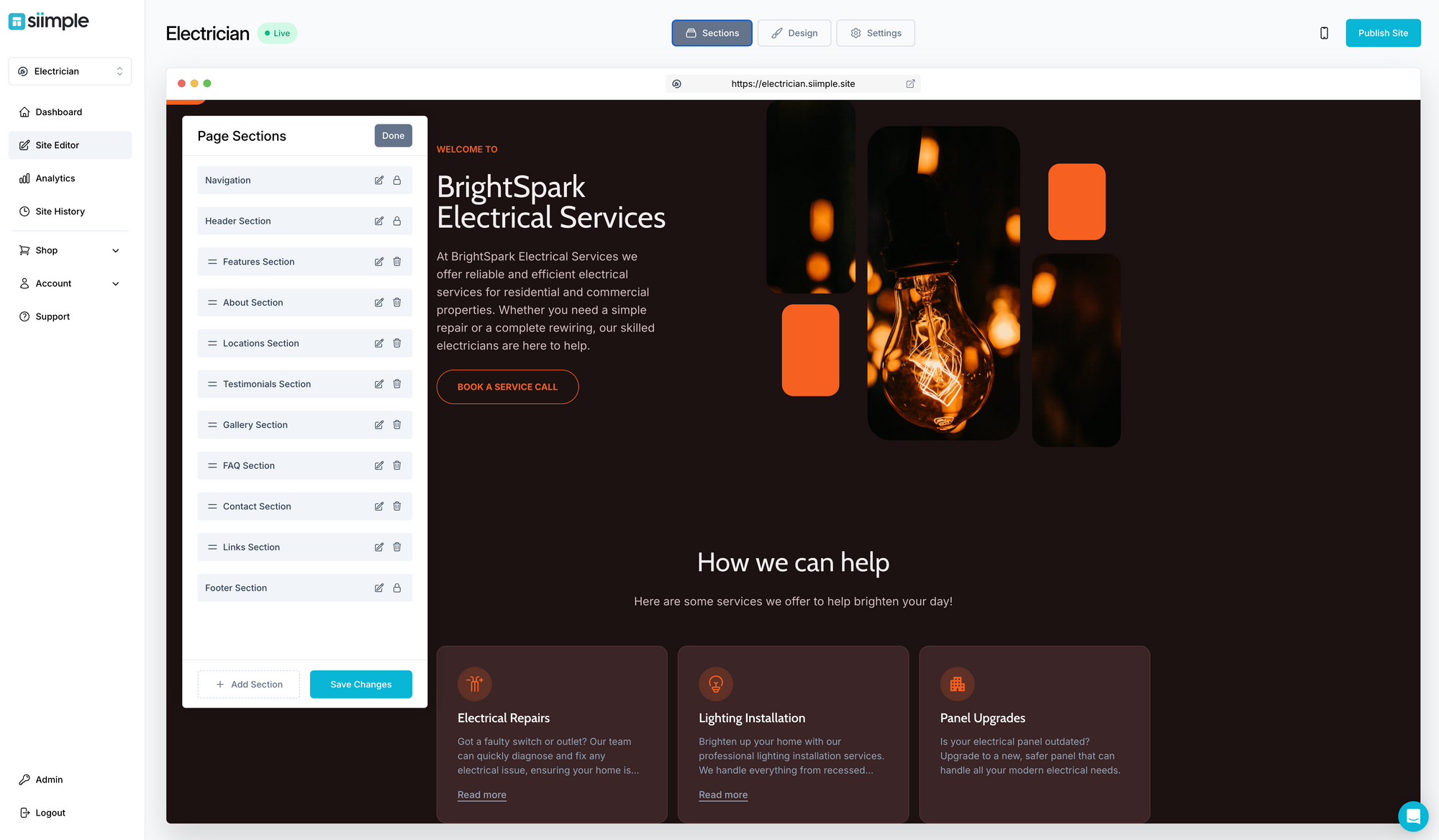Click Add Section button at panel bottom
The width and height of the screenshot is (1439, 840).
click(248, 684)
